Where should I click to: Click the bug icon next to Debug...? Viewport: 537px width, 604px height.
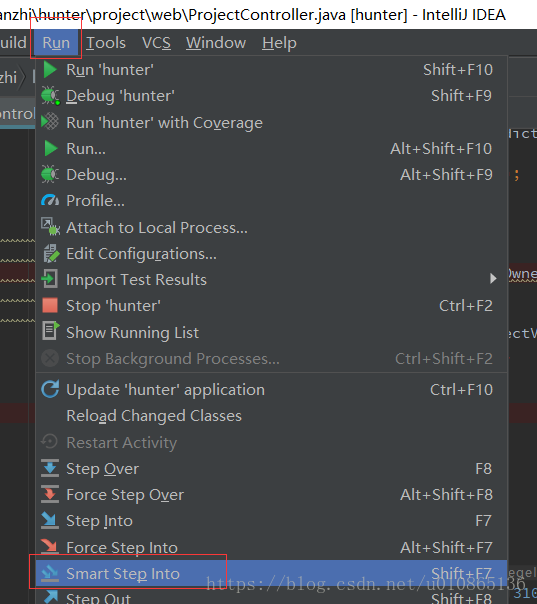point(50,174)
